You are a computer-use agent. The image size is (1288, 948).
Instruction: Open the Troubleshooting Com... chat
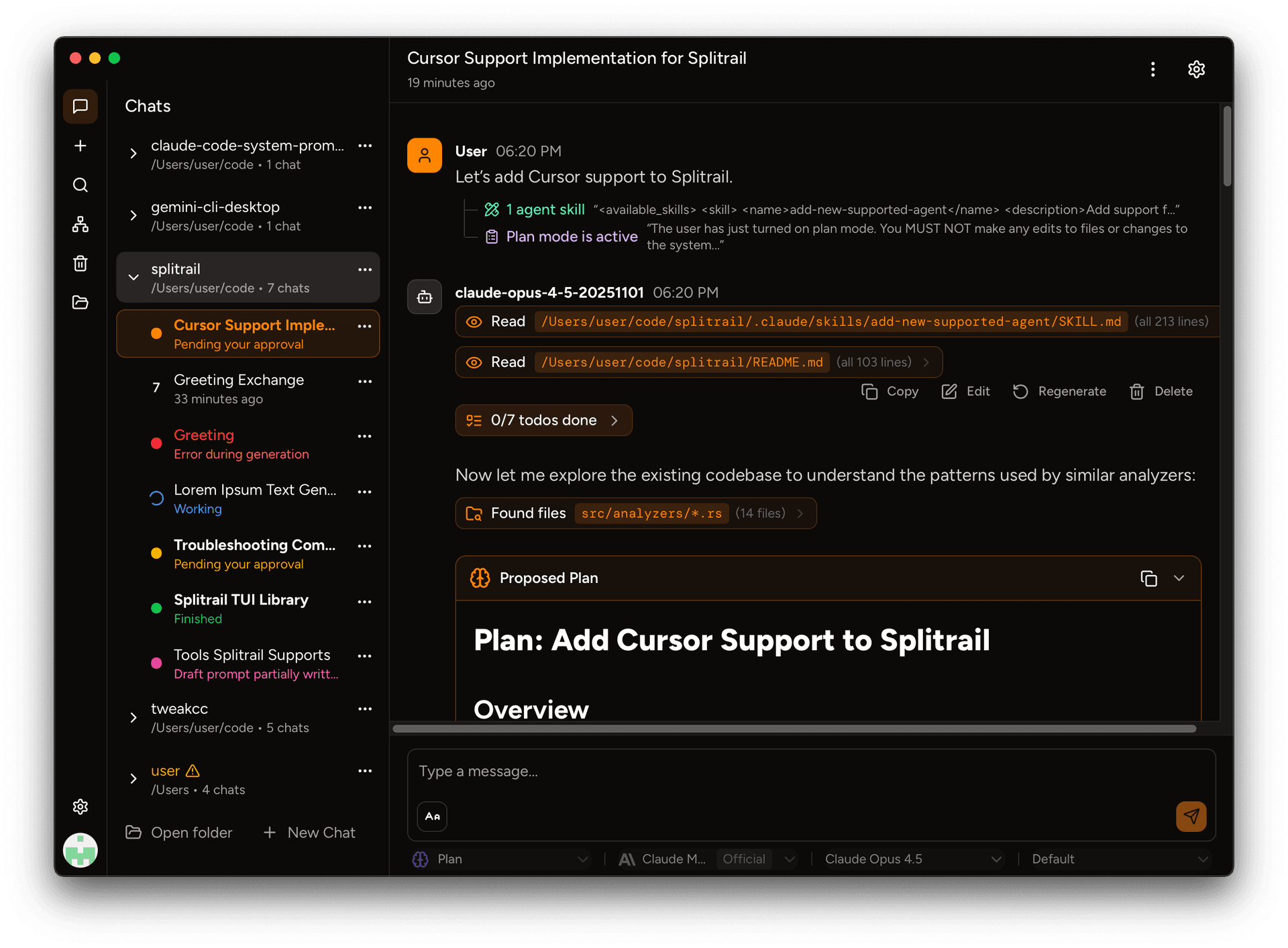tap(248, 554)
